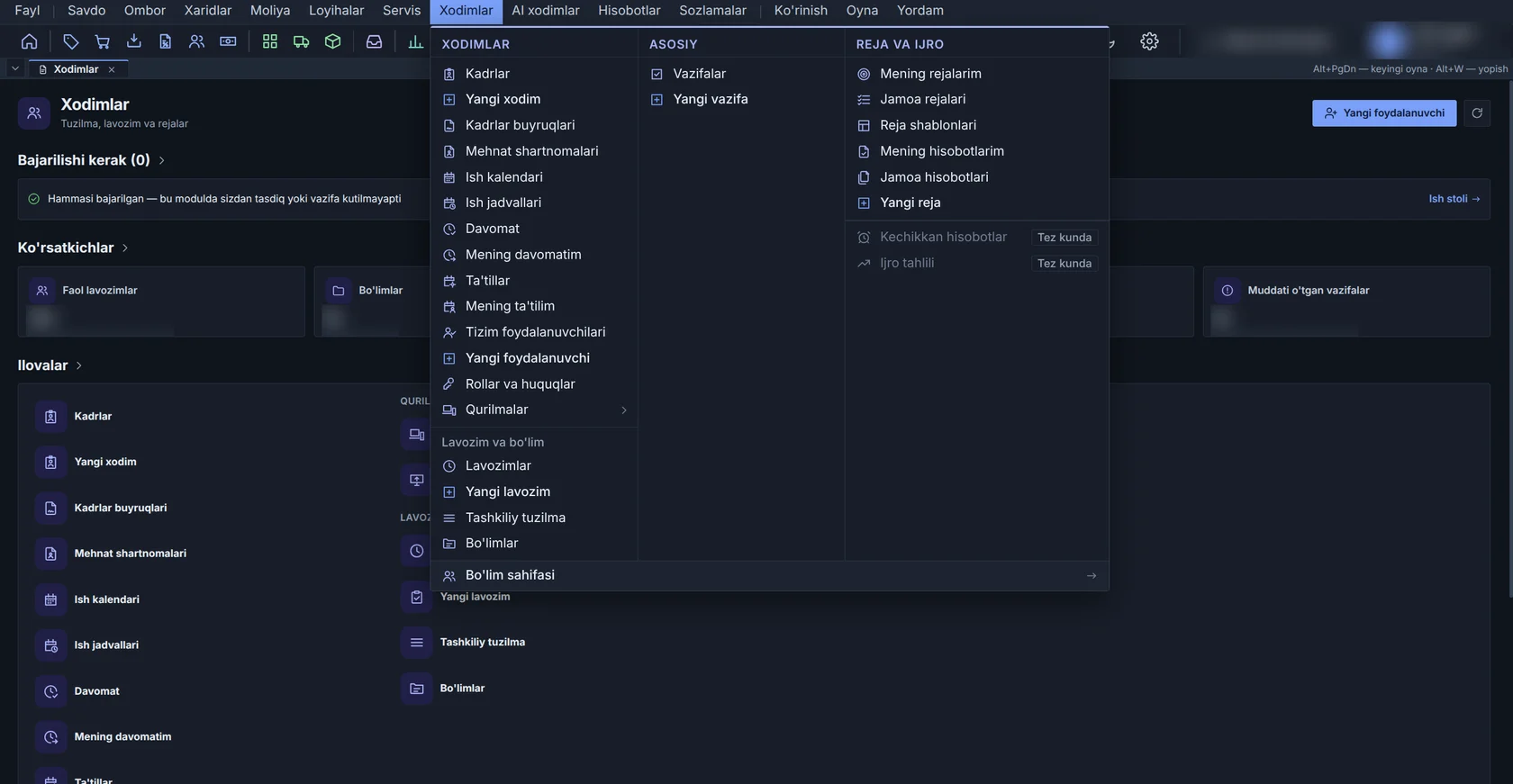Open the shopping cart toolbar icon
Viewport: 1513px width, 784px height.
tap(103, 41)
